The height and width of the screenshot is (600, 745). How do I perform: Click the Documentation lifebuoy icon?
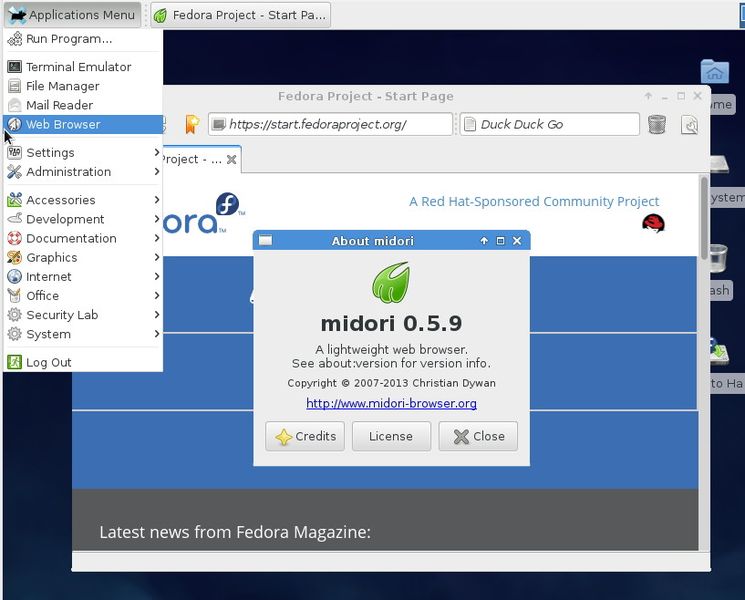(15, 238)
